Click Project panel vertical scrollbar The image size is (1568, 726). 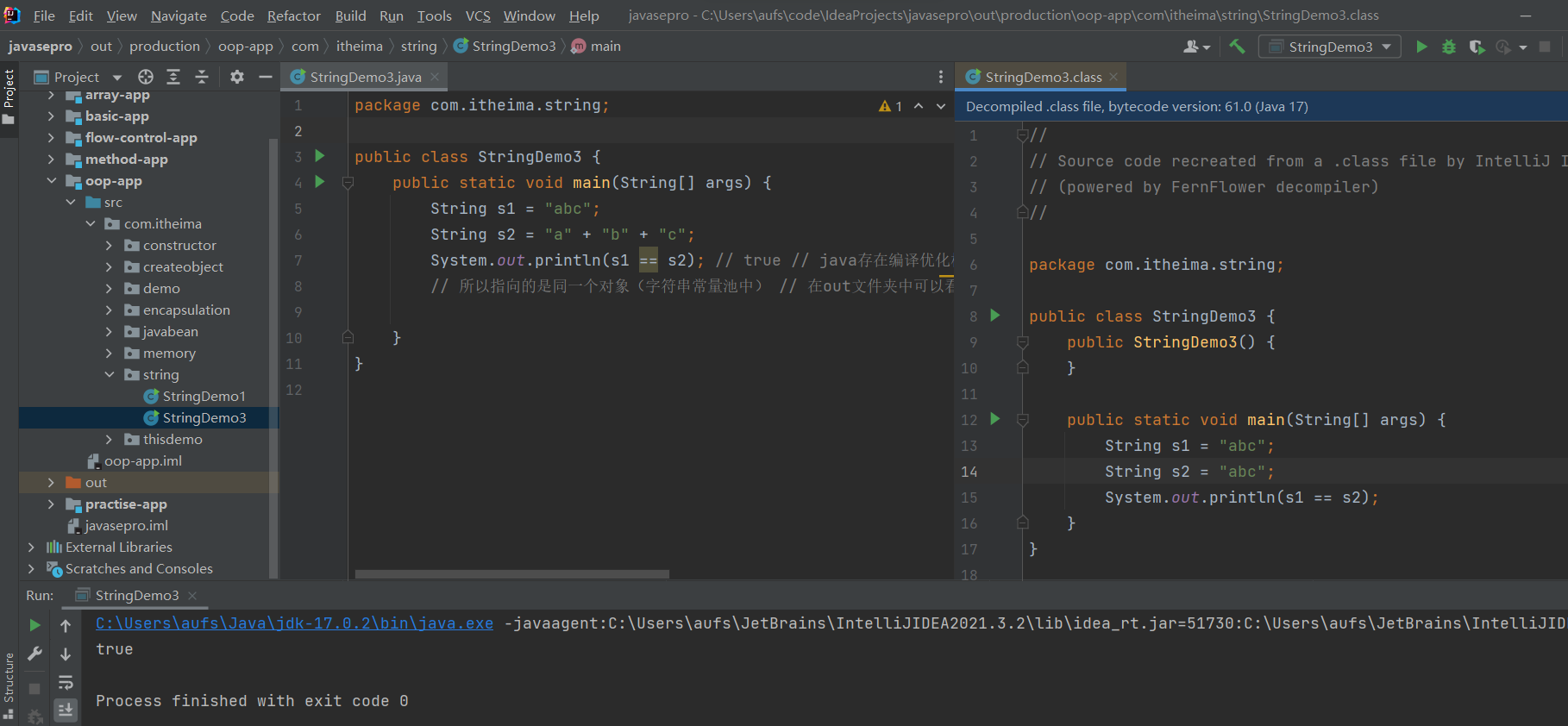click(274, 358)
